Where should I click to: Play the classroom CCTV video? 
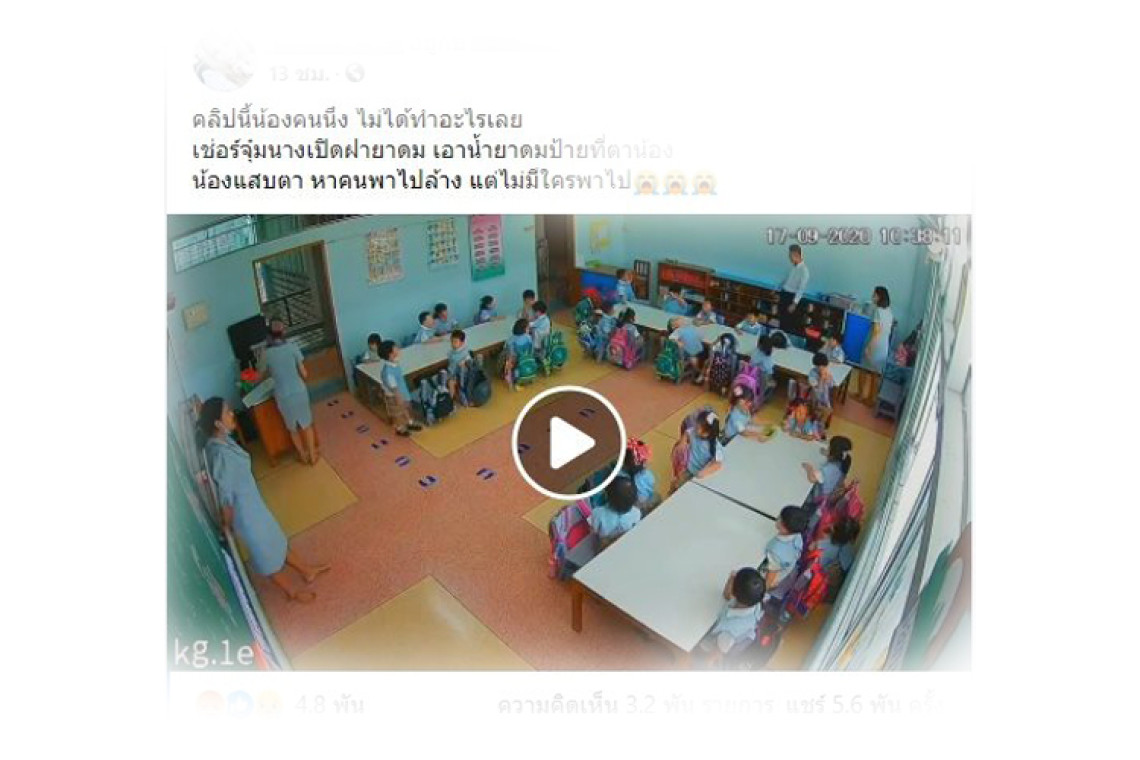click(x=569, y=442)
